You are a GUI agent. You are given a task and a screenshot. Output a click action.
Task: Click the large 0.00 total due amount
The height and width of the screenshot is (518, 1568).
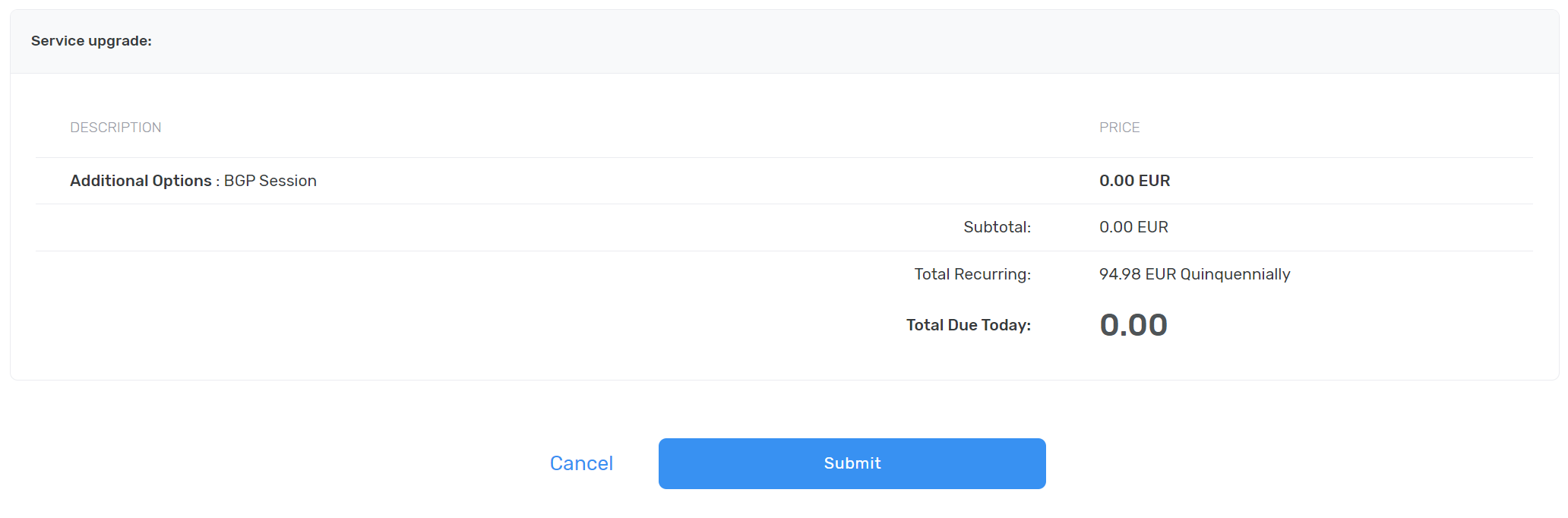tap(1133, 325)
